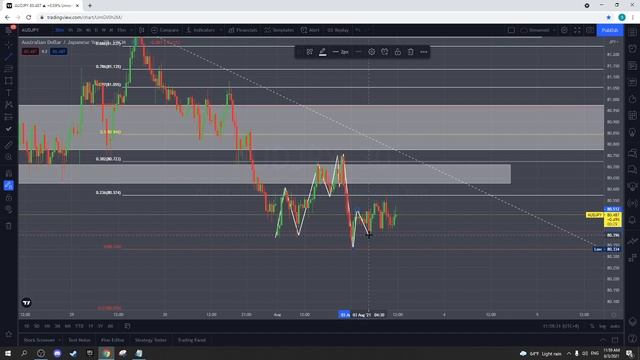This screenshot has width=640, height=360.
Task: Open the Strategy Tester tab
Action: 151,340
